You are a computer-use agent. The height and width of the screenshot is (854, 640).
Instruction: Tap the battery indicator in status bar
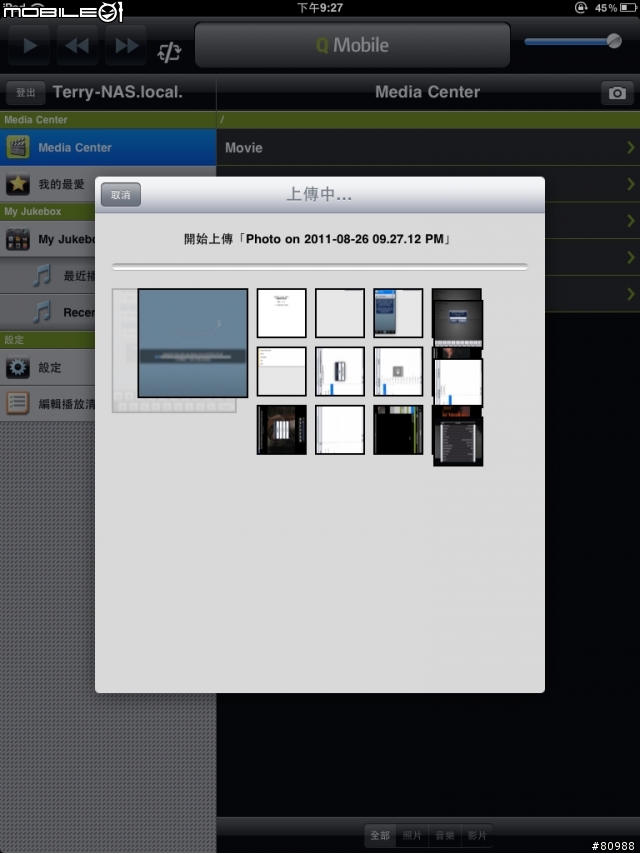[x=628, y=8]
